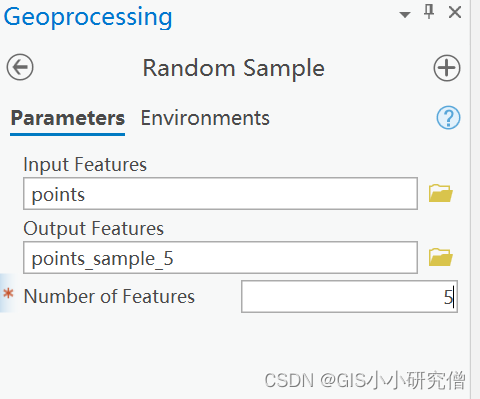Click the circled plus button beside Random Sample

click(x=447, y=68)
